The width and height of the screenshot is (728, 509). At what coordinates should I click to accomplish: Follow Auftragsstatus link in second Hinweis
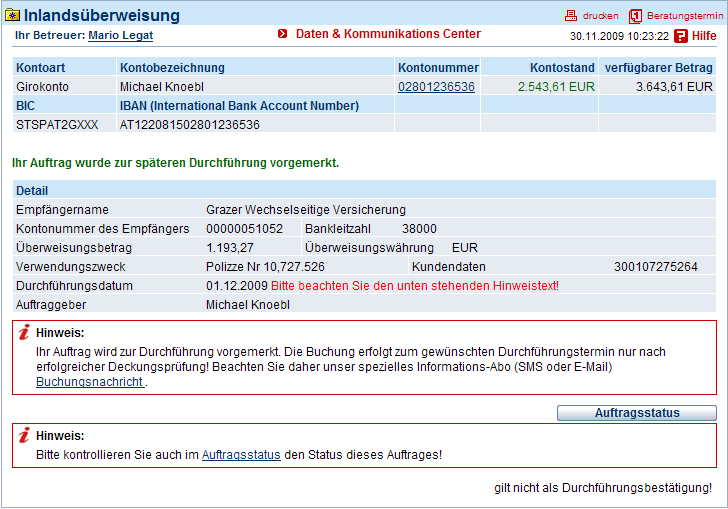click(x=241, y=455)
